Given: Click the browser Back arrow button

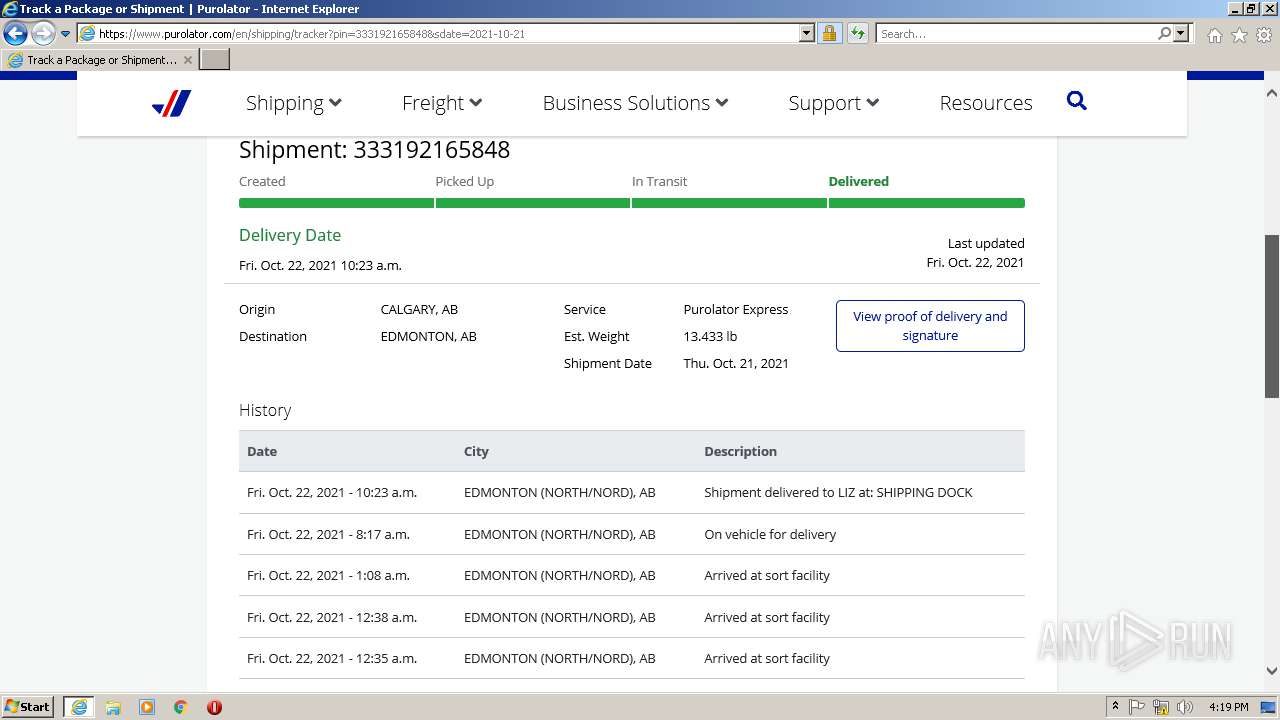Looking at the screenshot, I should [x=15, y=33].
